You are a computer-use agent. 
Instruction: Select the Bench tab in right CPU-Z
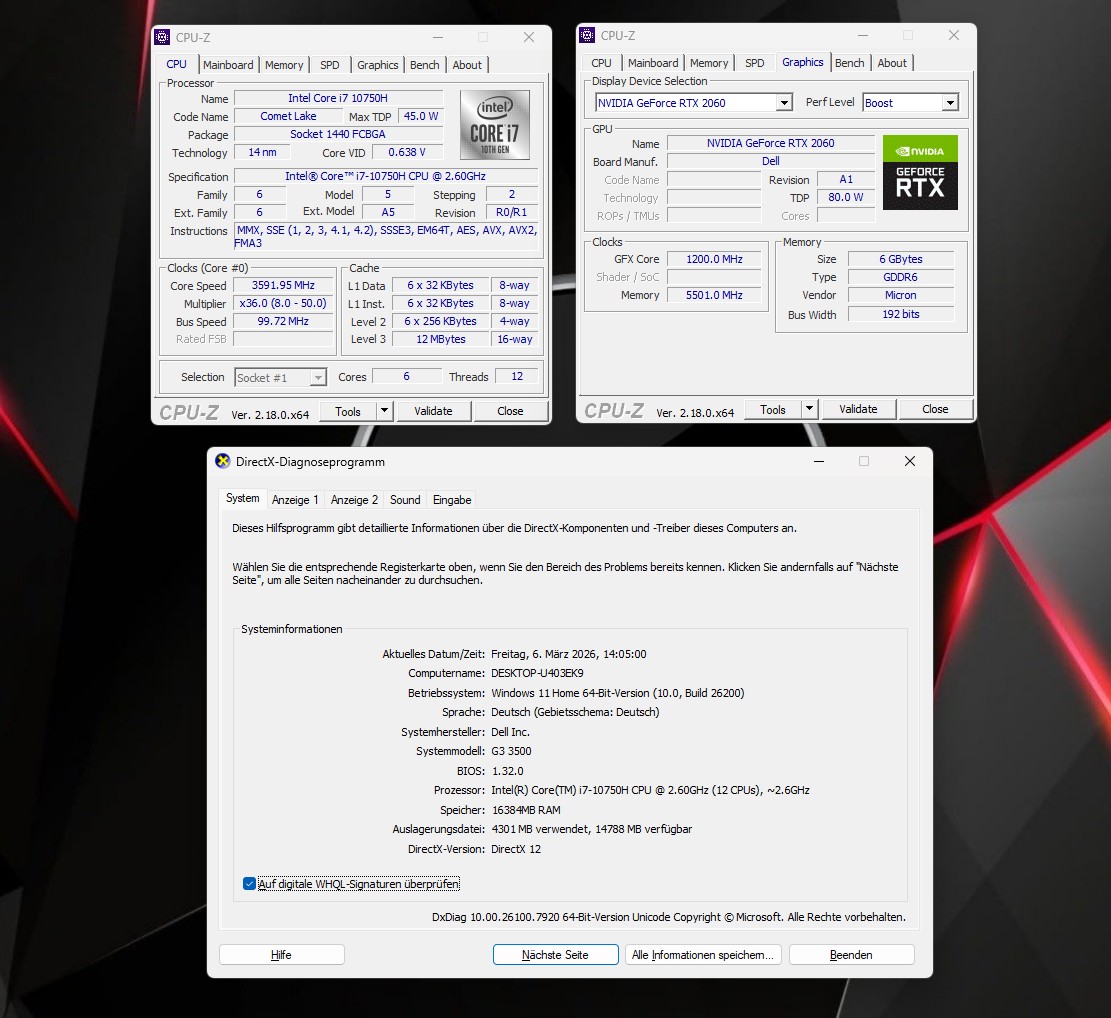tap(850, 62)
